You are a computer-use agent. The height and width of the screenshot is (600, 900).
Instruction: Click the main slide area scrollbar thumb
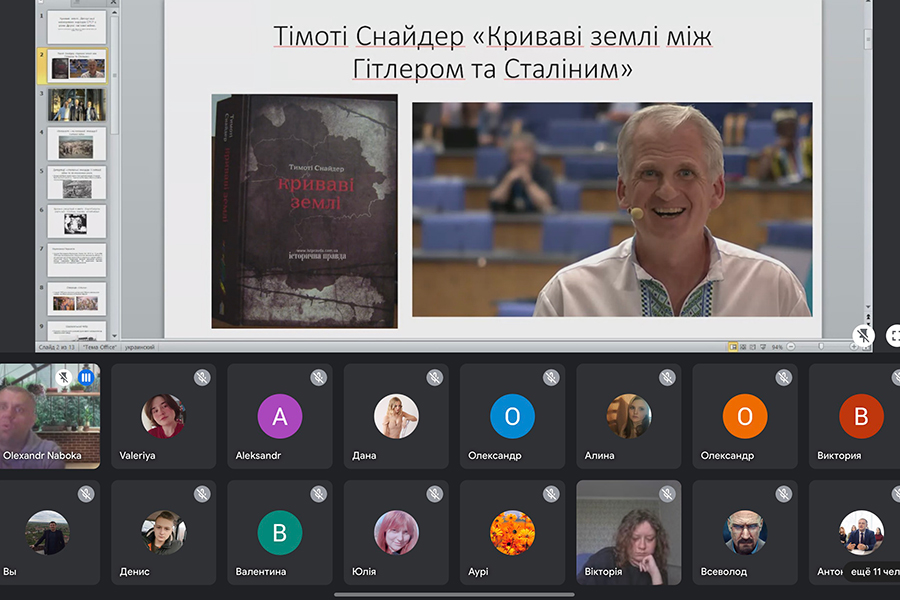coord(868,39)
